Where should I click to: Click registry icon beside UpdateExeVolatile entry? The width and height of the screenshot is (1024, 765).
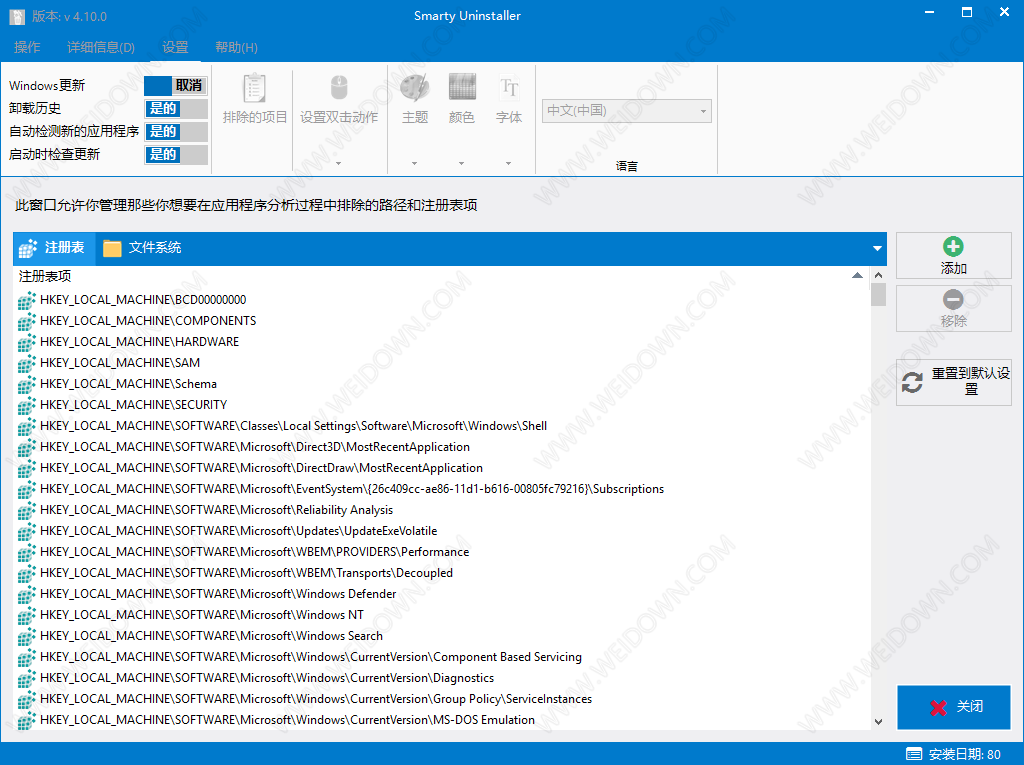27,531
